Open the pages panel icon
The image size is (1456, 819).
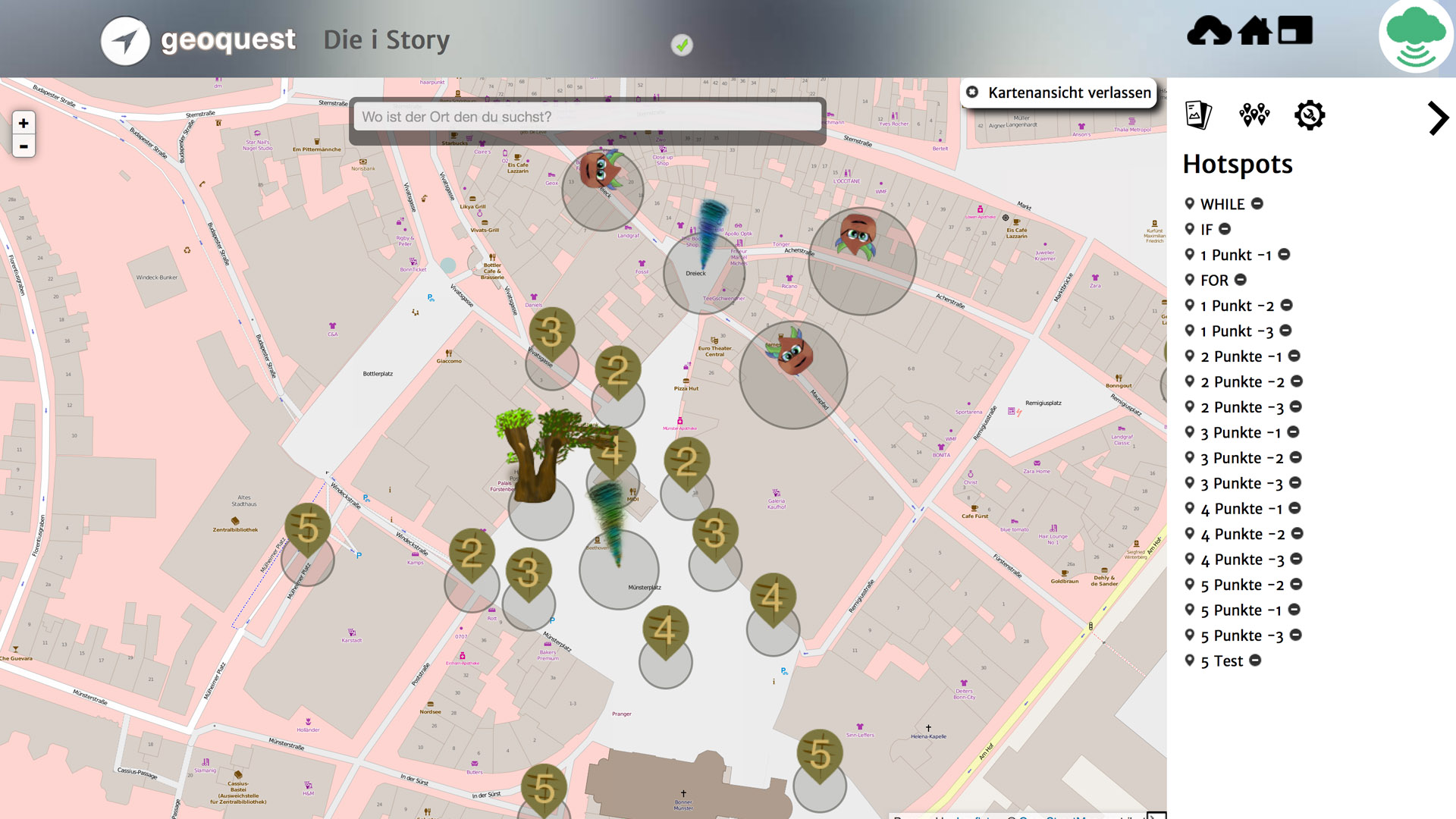click(1198, 115)
